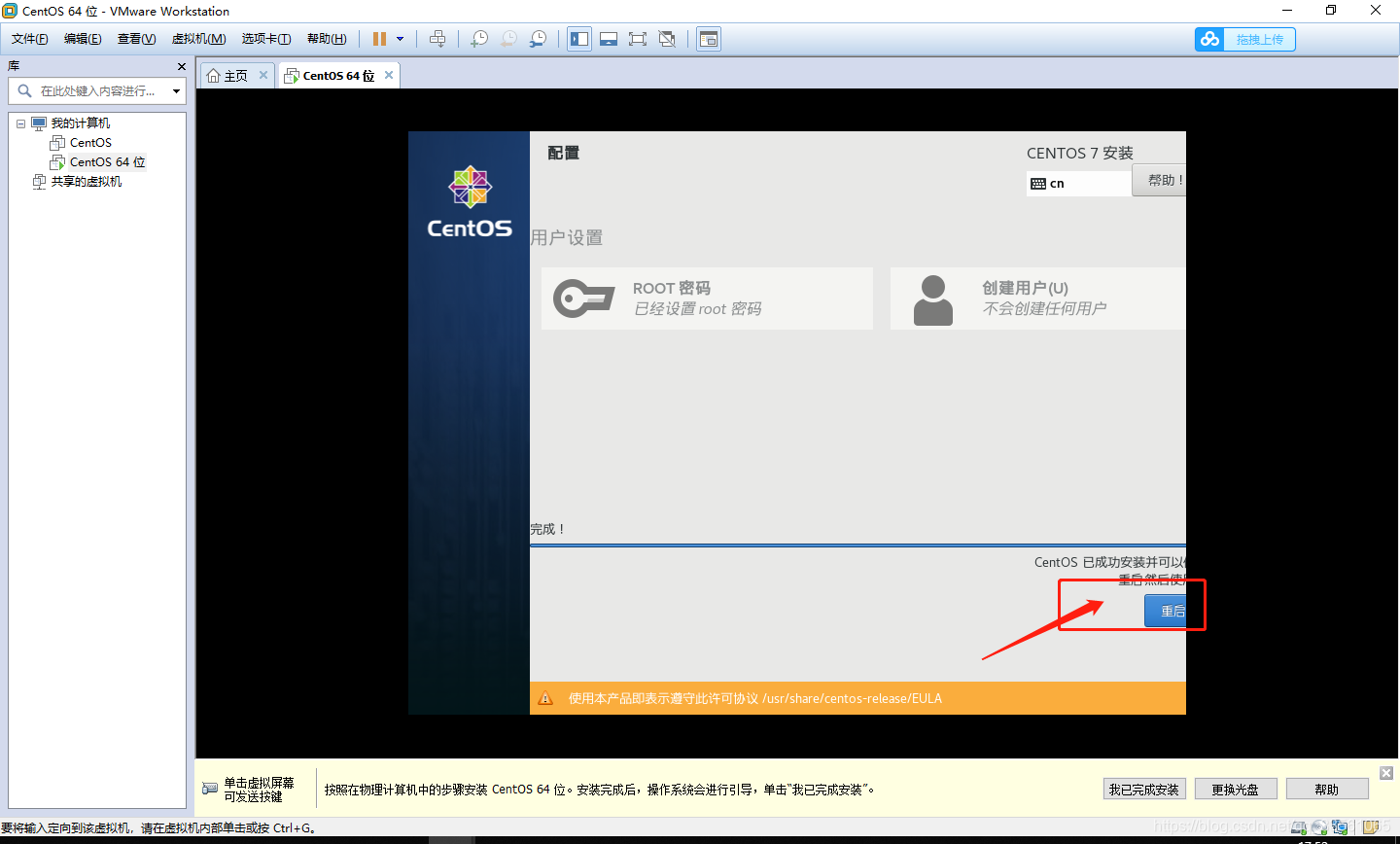
Task: Pause the virtual machine
Action: [x=379, y=39]
